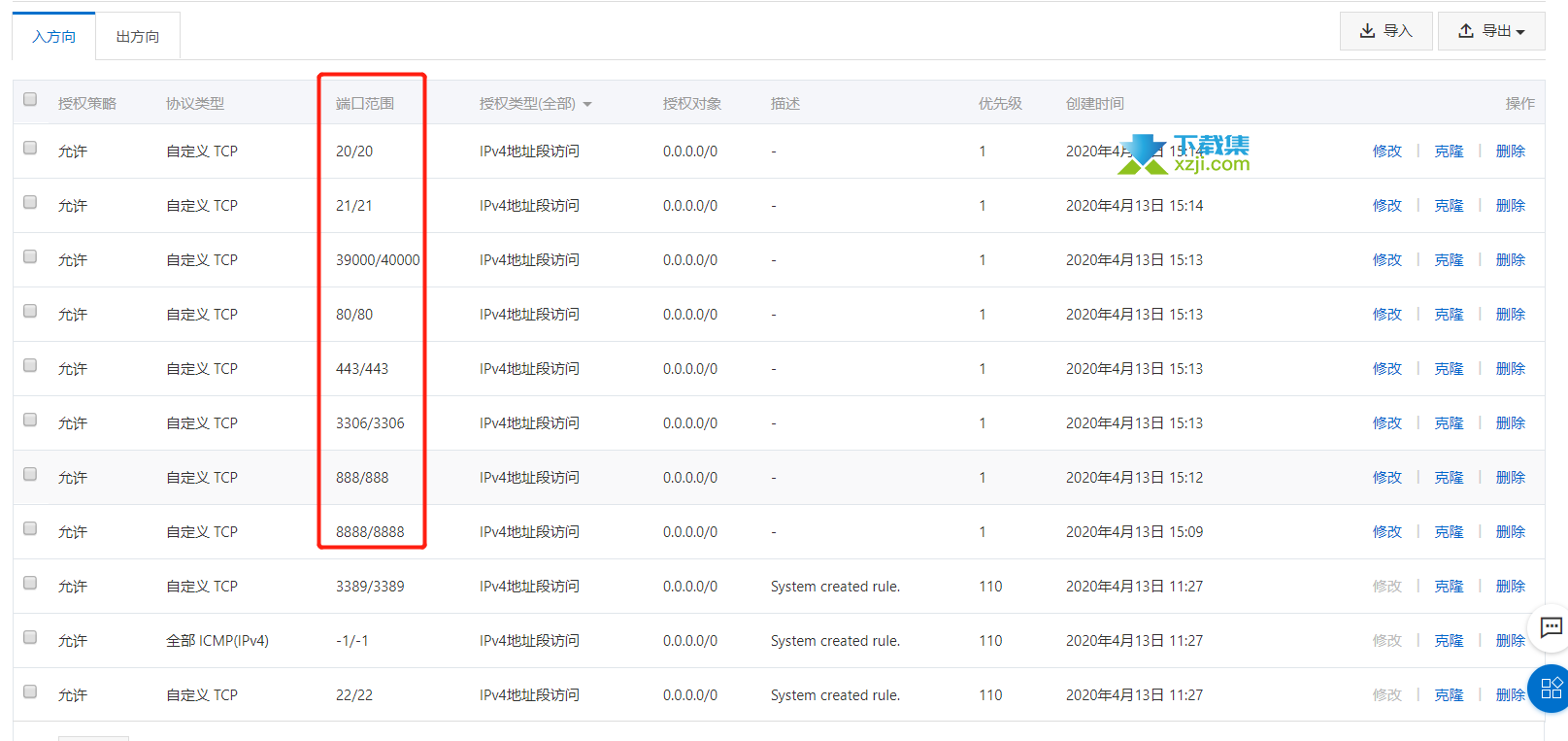Click the 授权策略 column header
Image resolution: width=1568 pixels, height=741 pixels.
pyautogui.click(x=87, y=104)
